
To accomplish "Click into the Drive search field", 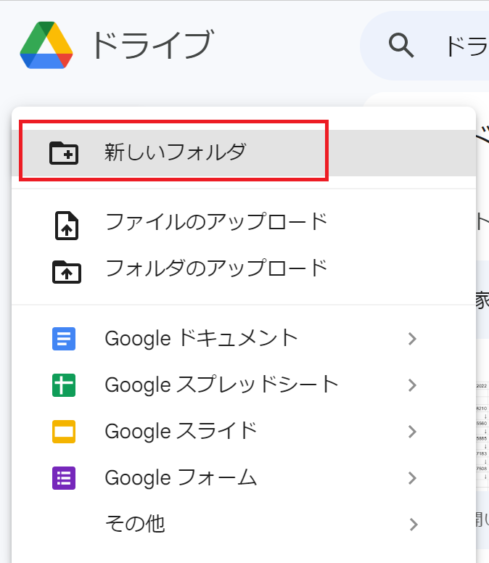I will pyautogui.click(x=425, y=46).
